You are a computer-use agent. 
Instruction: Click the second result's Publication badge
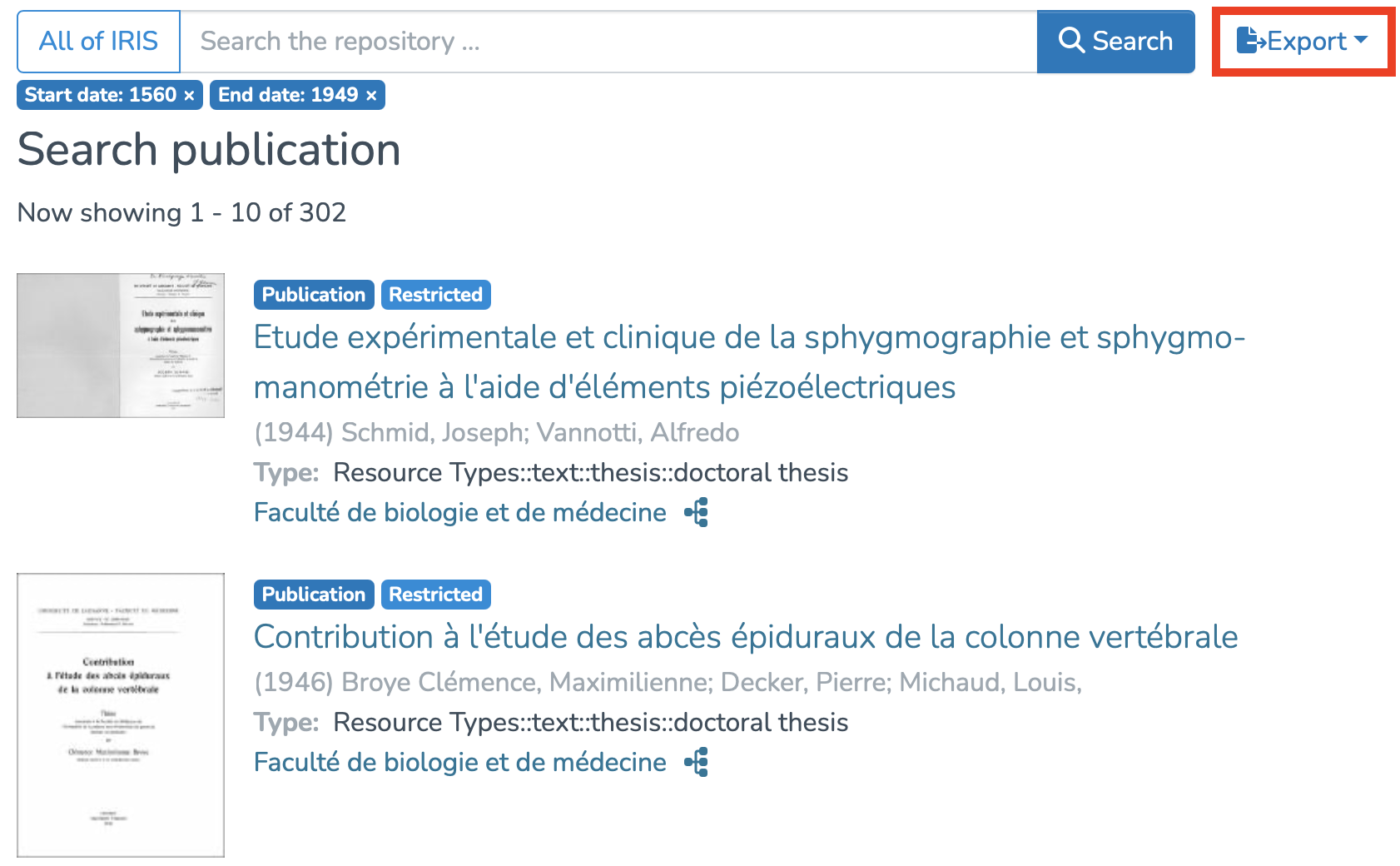pyautogui.click(x=314, y=595)
